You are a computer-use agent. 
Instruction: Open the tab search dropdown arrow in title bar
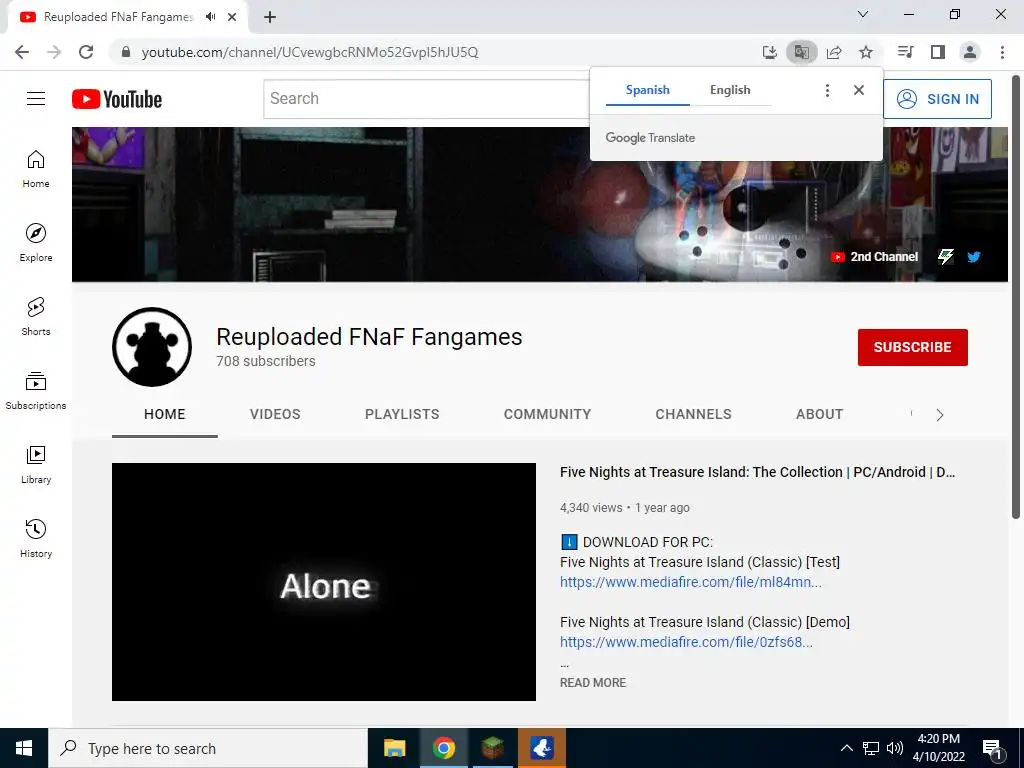click(x=863, y=14)
